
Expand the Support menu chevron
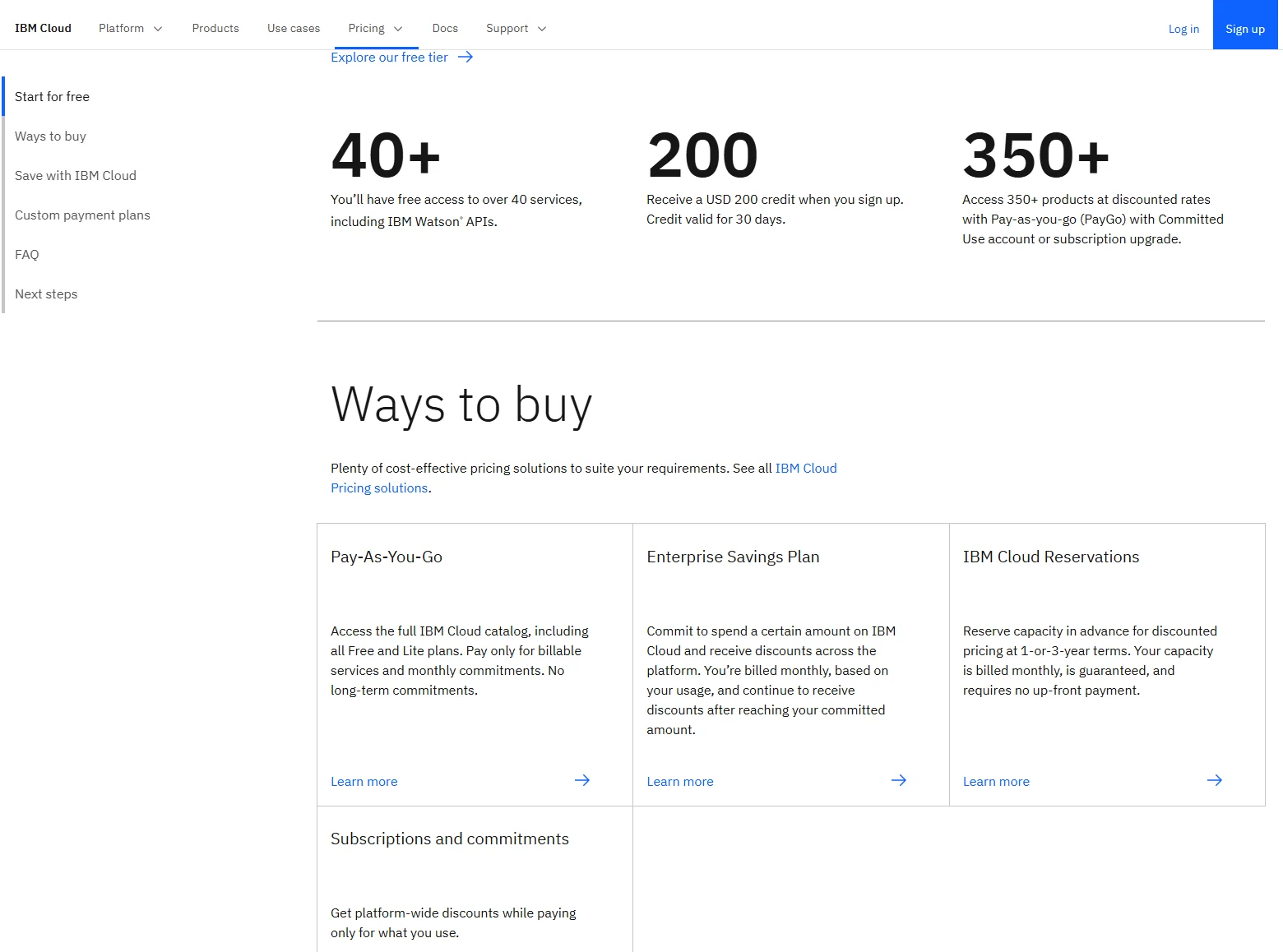click(x=542, y=29)
